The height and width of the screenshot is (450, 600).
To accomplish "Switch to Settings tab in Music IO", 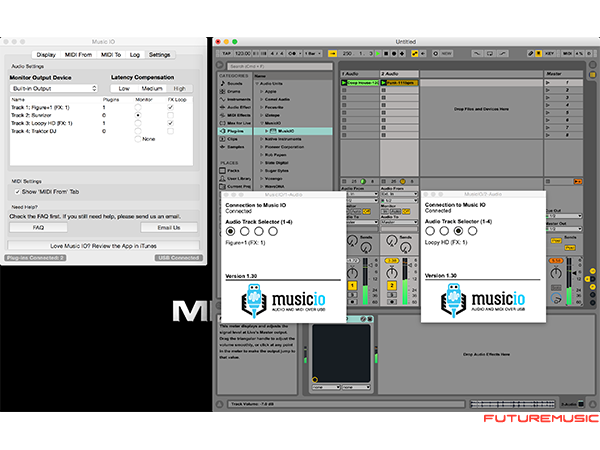I will tap(160, 55).
